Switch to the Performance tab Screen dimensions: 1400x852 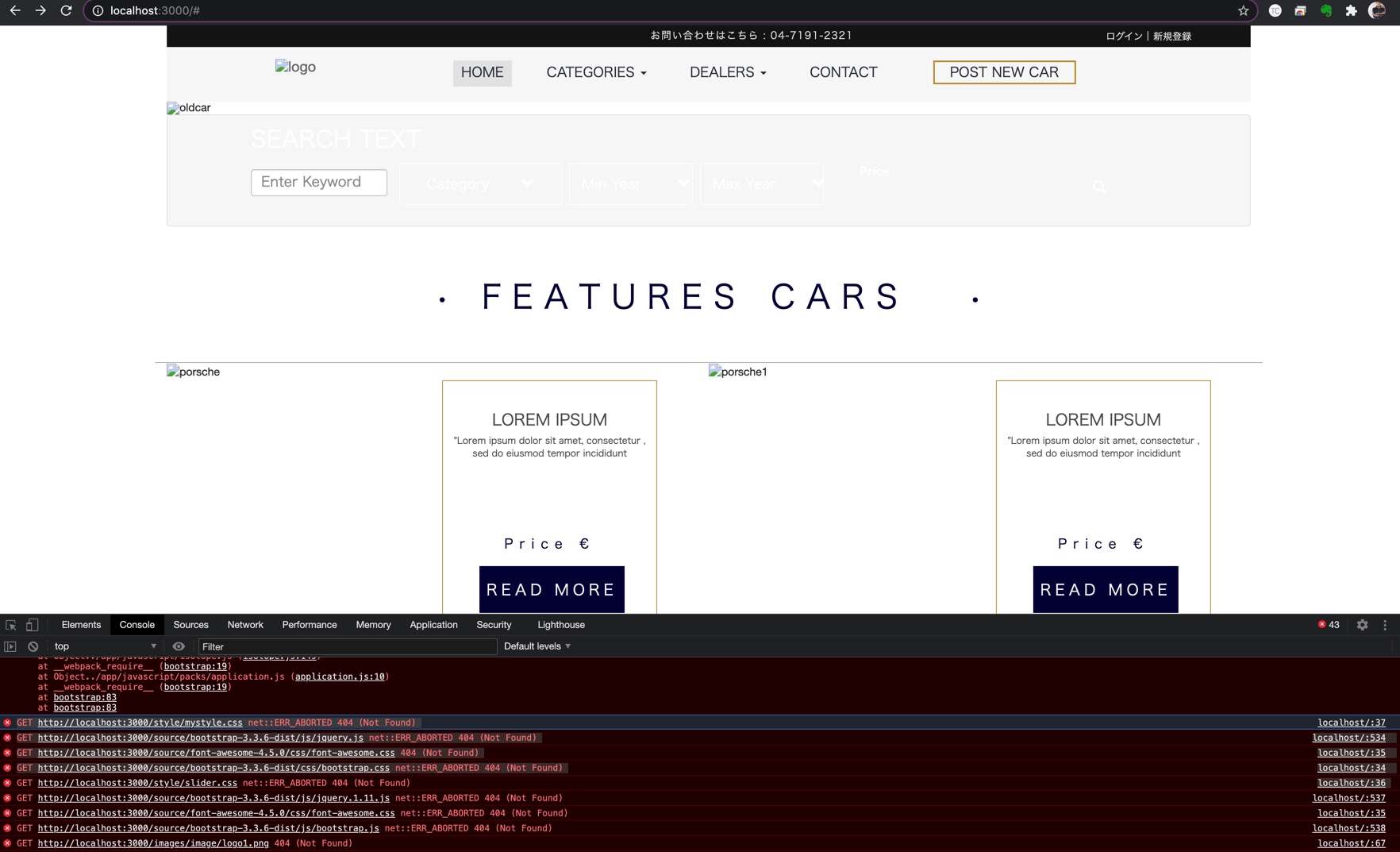(x=310, y=625)
